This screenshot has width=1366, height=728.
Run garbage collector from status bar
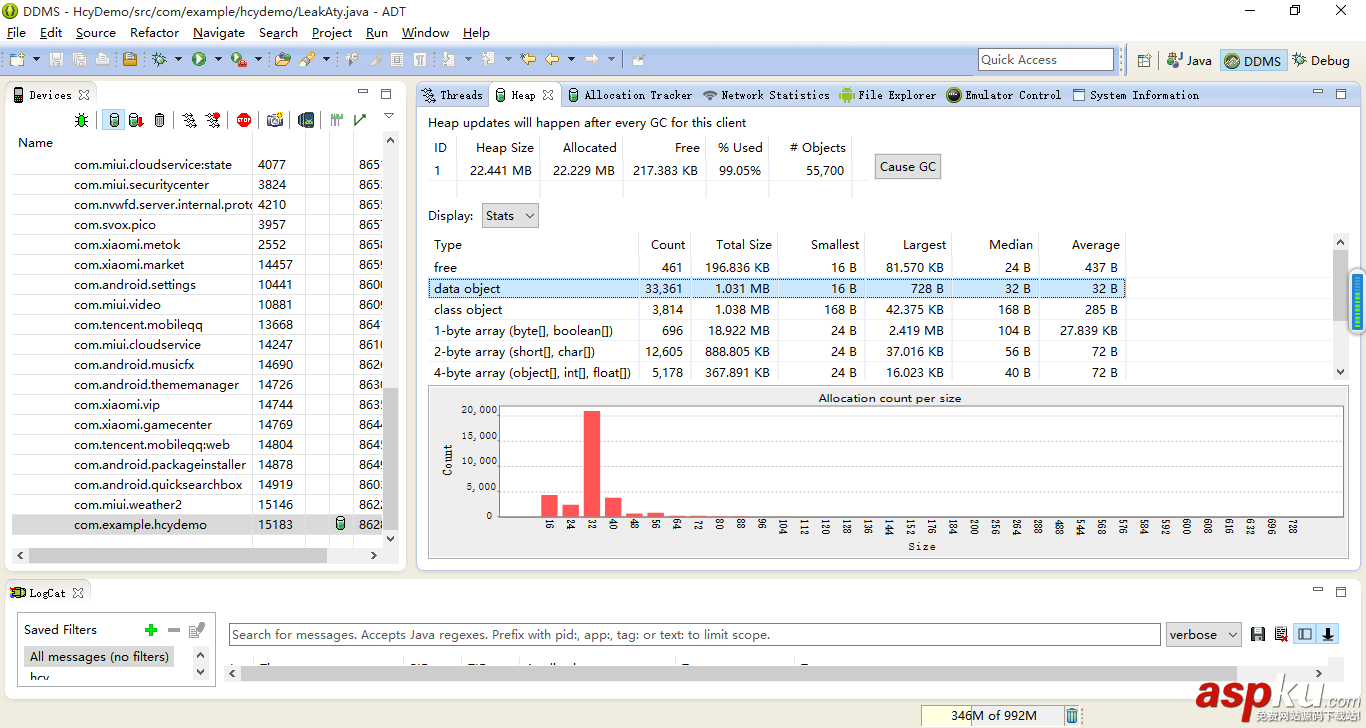[x=1072, y=716]
